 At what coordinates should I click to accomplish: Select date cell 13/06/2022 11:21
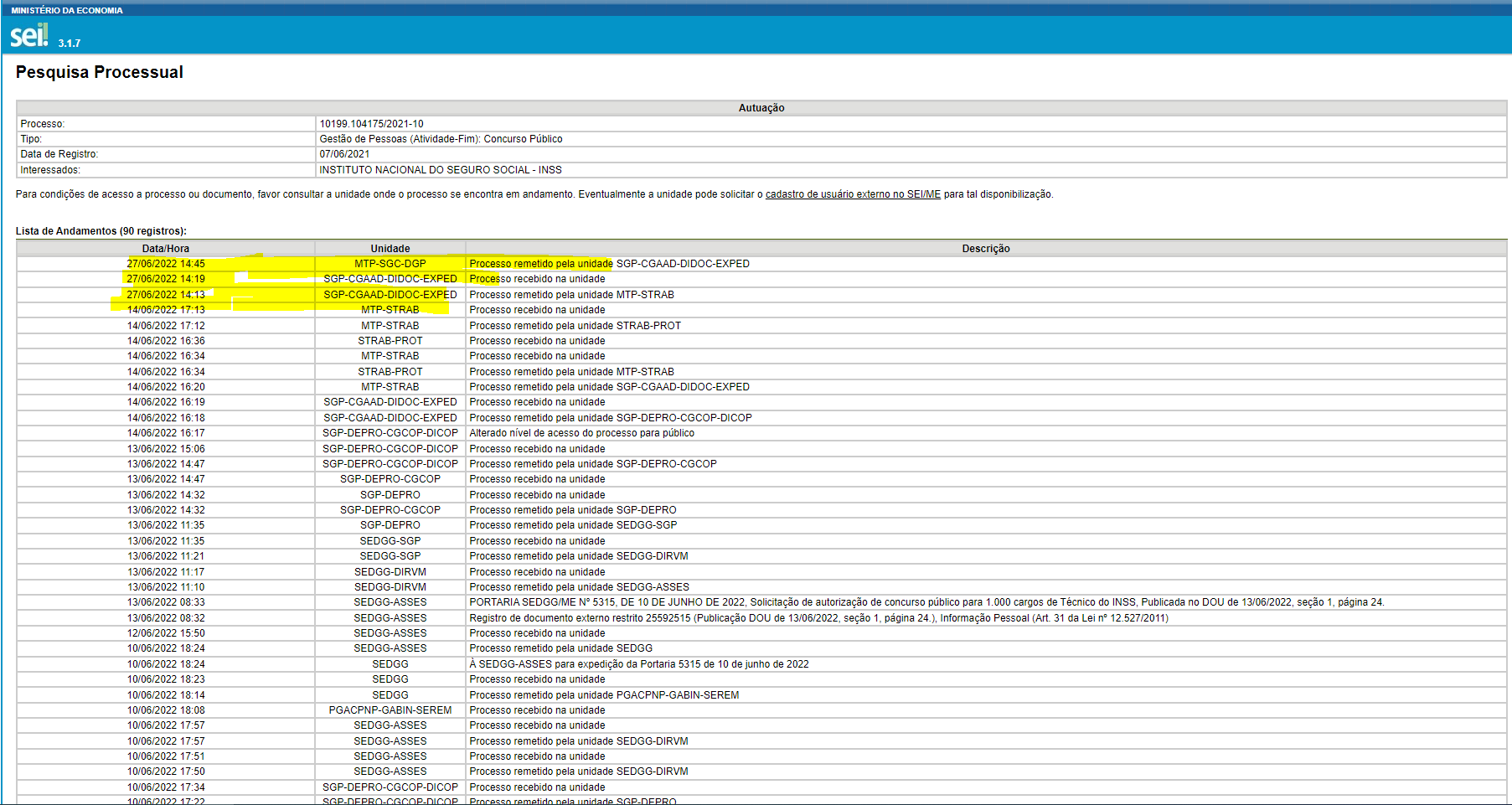point(166,556)
